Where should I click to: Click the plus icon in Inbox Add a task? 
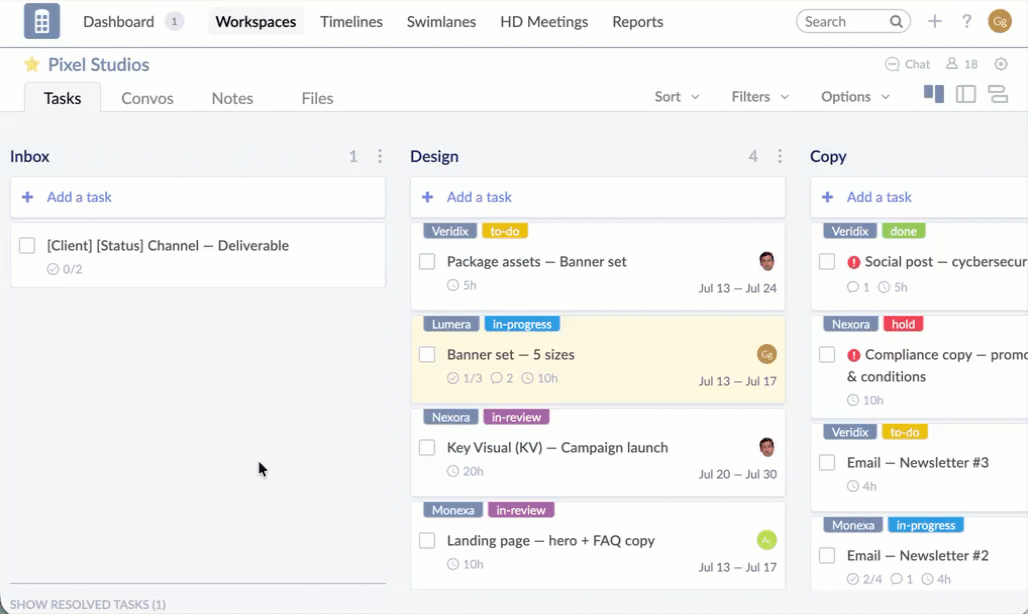(x=28, y=197)
